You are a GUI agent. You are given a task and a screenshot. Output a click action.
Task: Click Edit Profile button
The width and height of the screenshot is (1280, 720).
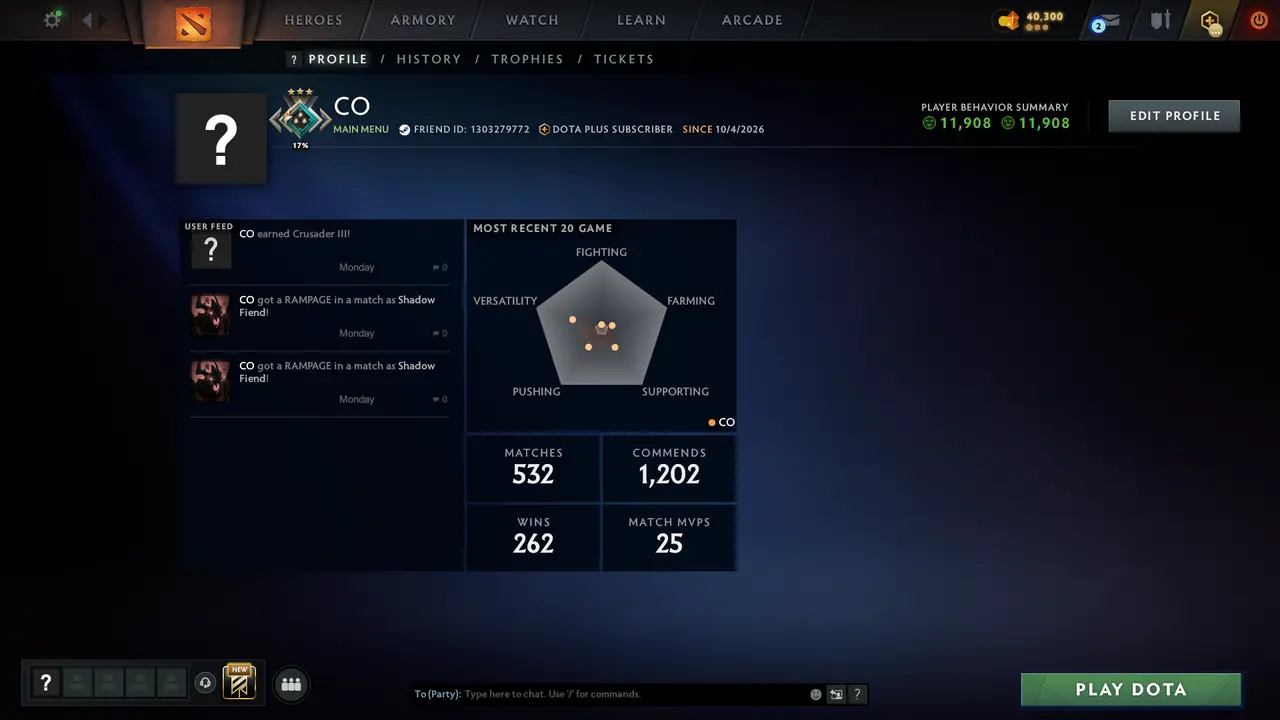1175,116
